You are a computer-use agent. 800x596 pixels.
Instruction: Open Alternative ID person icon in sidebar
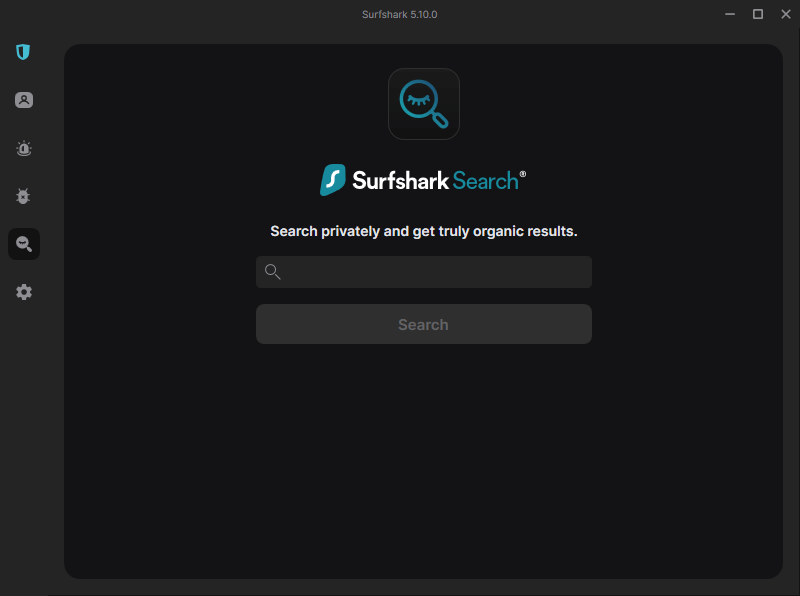point(23,100)
